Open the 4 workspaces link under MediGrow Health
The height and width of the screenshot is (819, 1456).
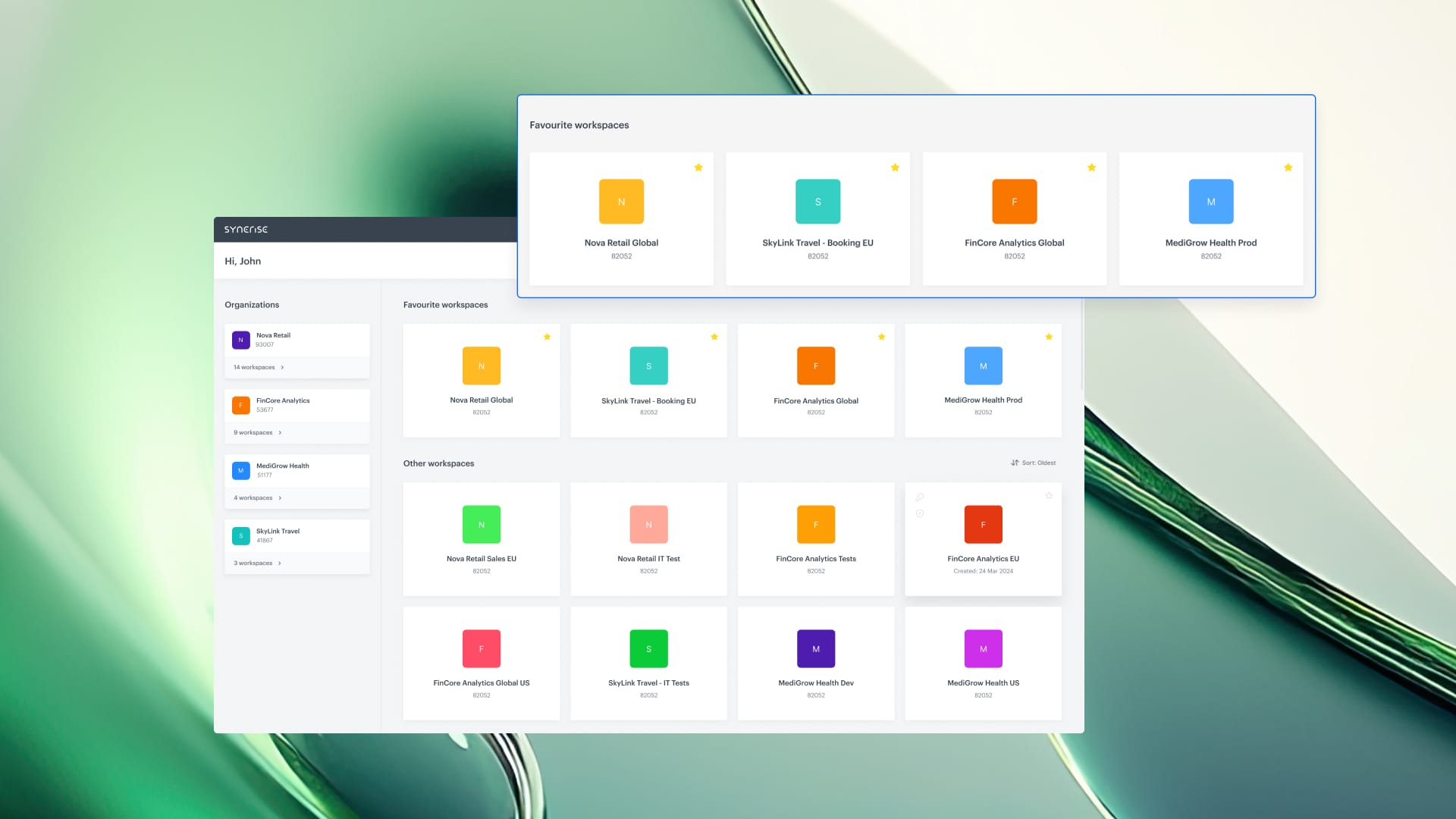coord(253,497)
